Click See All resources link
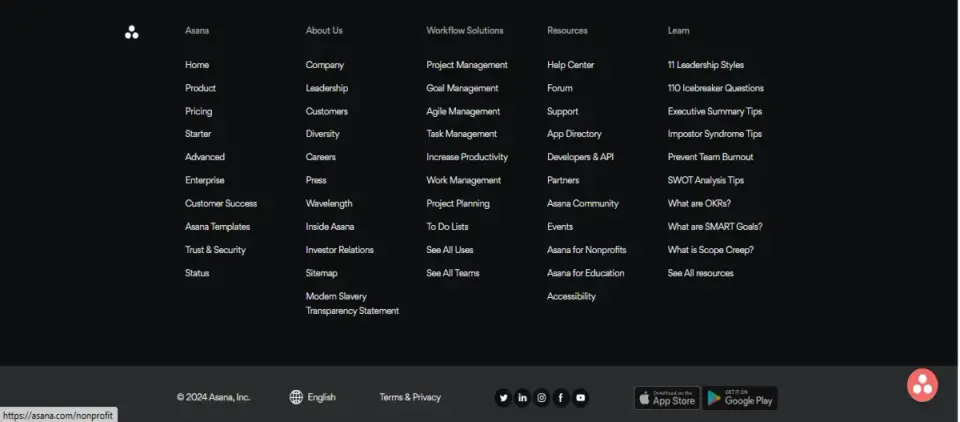This screenshot has height=422, width=960. 700,273
